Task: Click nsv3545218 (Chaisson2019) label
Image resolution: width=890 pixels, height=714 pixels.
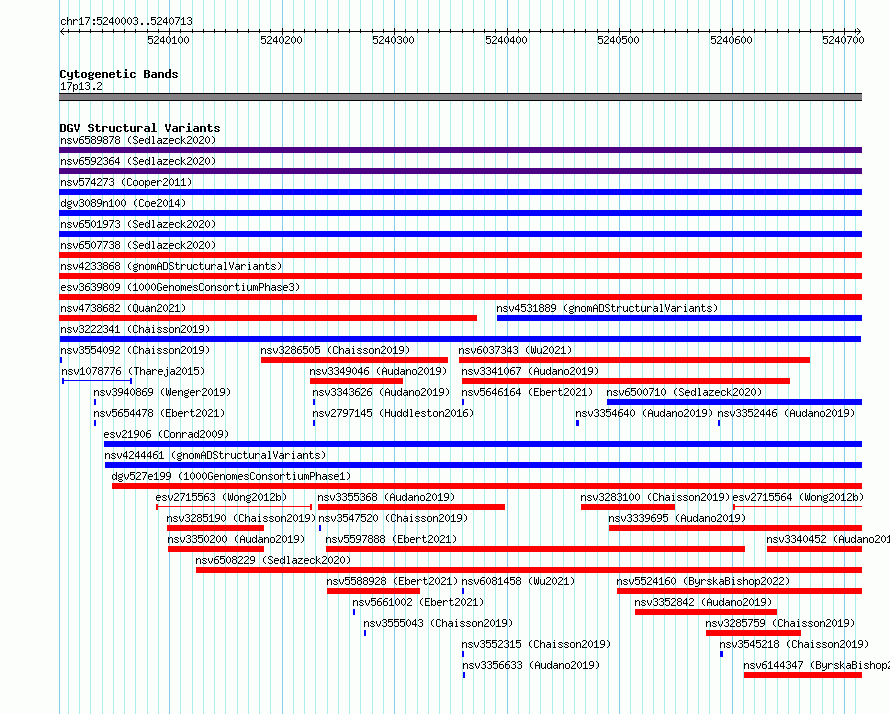Action: pos(794,644)
